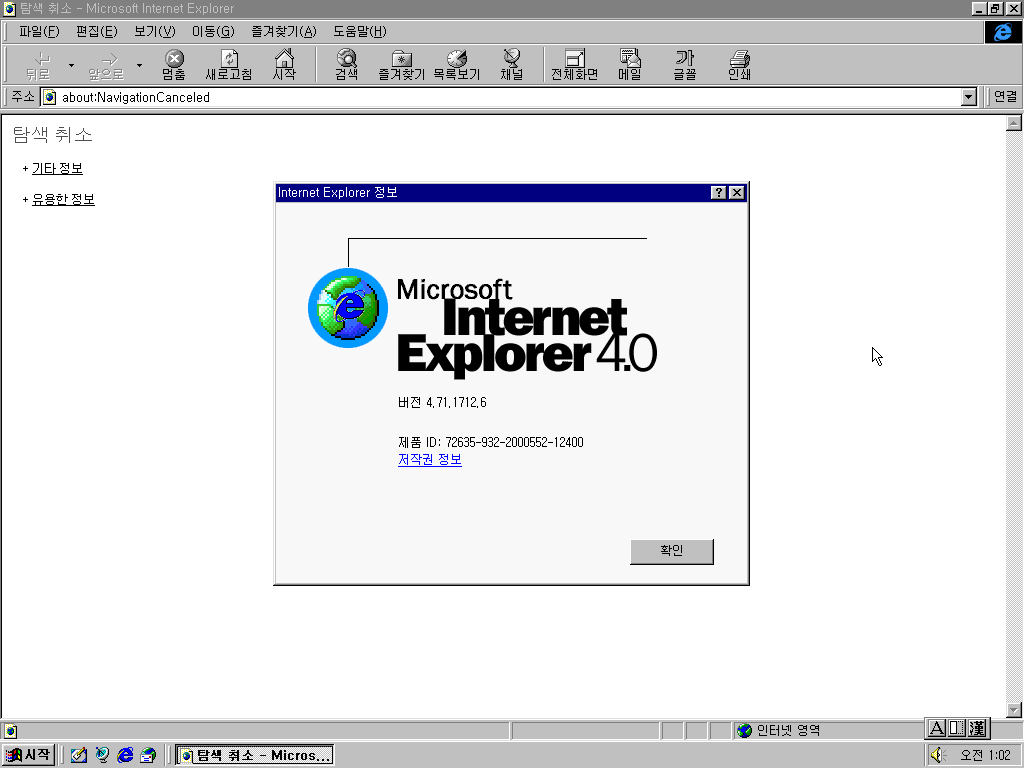This screenshot has width=1024, height=768.
Task: Open the 도움말(H) menu
Action: [x=360, y=31]
